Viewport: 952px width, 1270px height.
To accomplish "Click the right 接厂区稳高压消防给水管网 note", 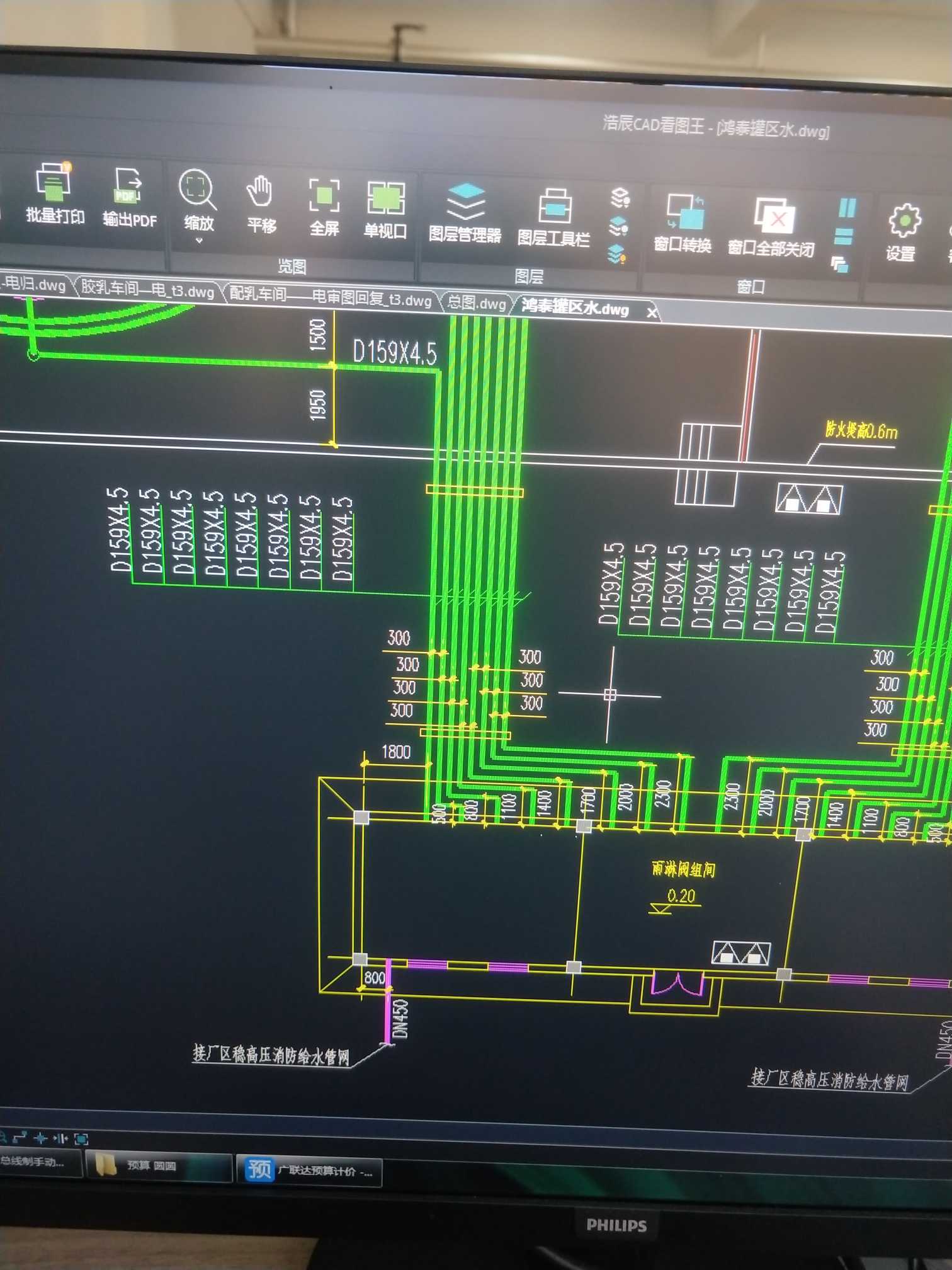I will coord(829,1079).
